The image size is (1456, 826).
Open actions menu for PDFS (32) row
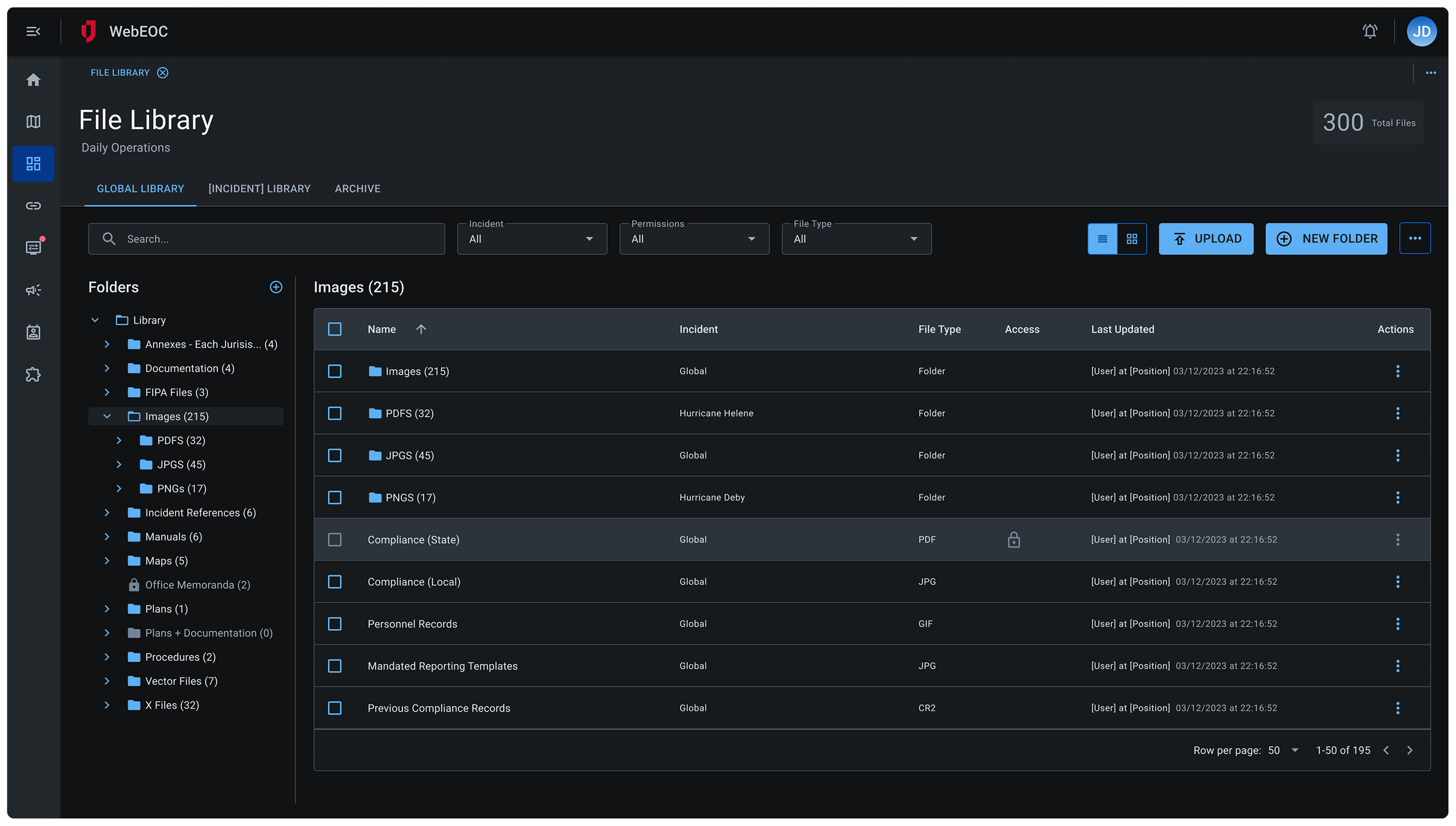click(1397, 413)
